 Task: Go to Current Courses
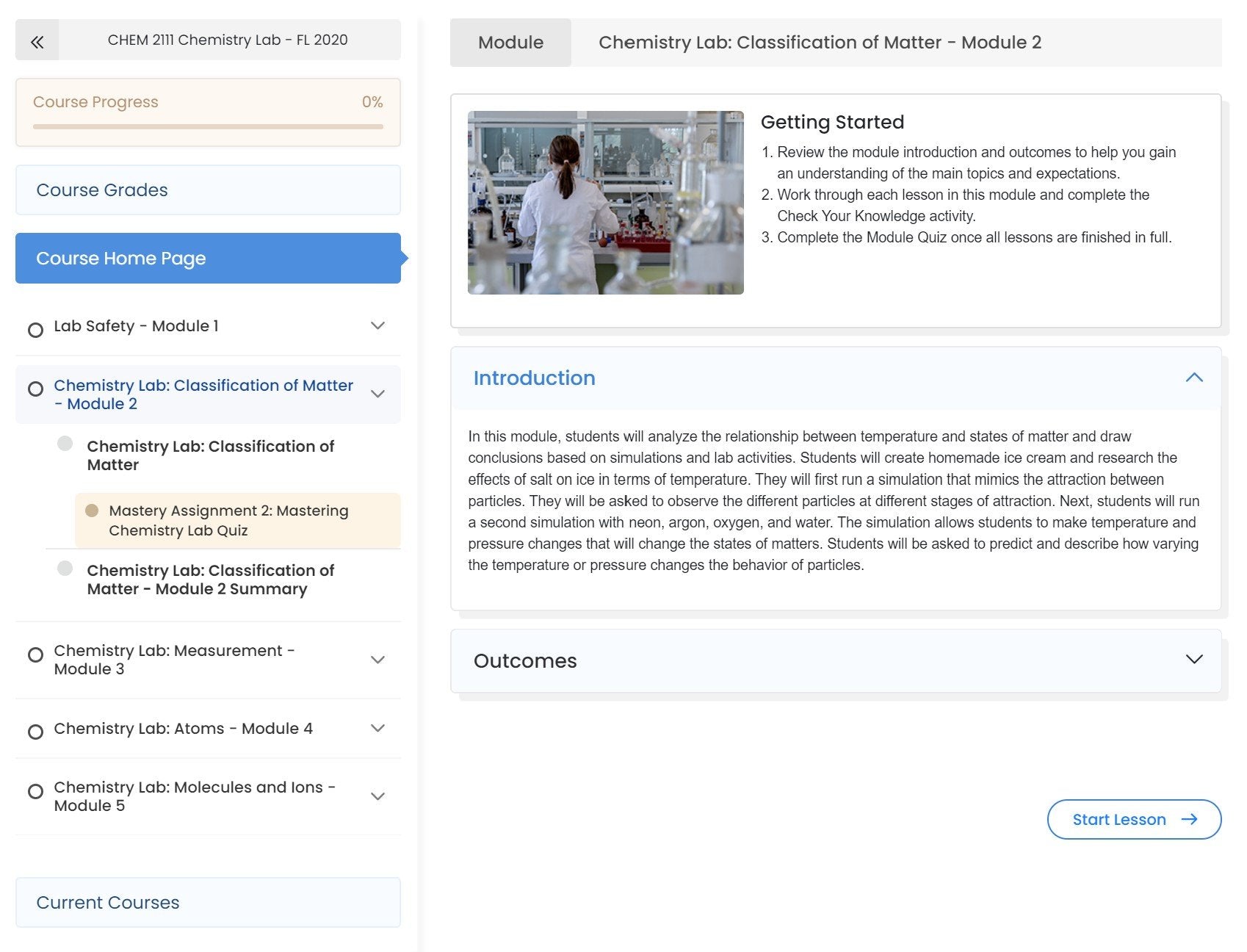pyautogui.click(x=208, y=902)
